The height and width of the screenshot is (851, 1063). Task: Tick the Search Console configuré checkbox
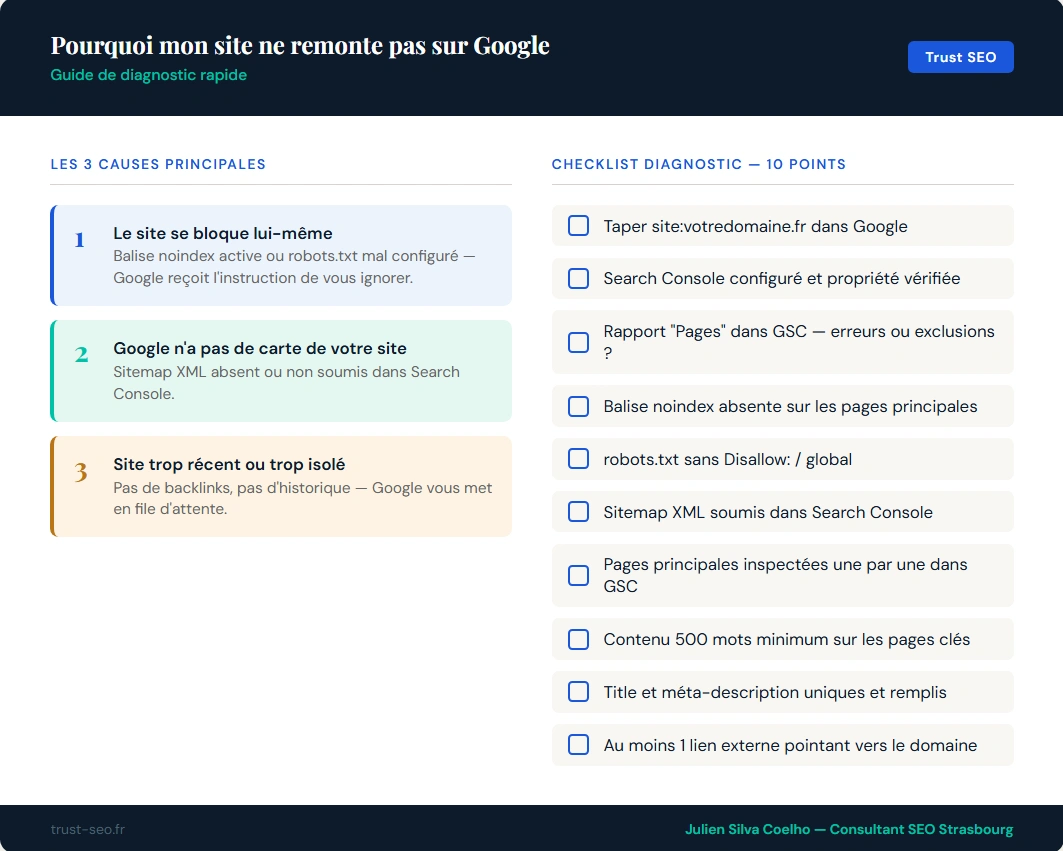click(578, 278)
